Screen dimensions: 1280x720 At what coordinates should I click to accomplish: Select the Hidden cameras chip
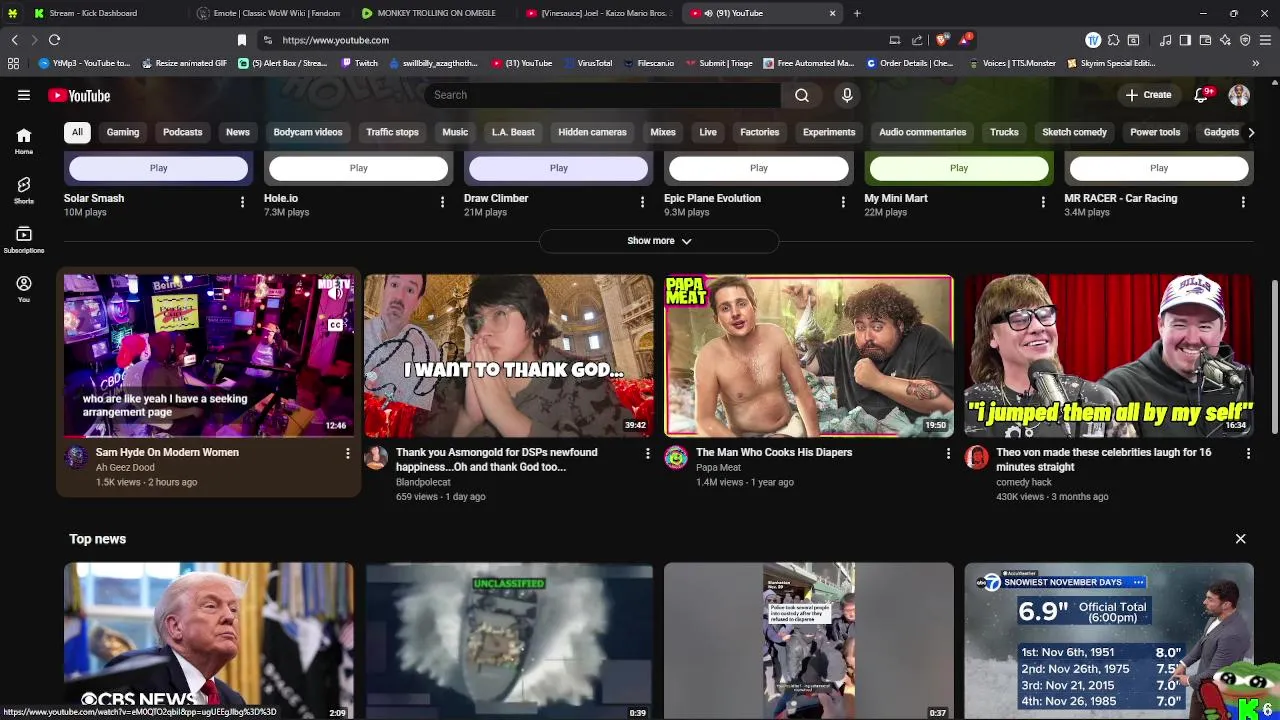pos(592,132)
